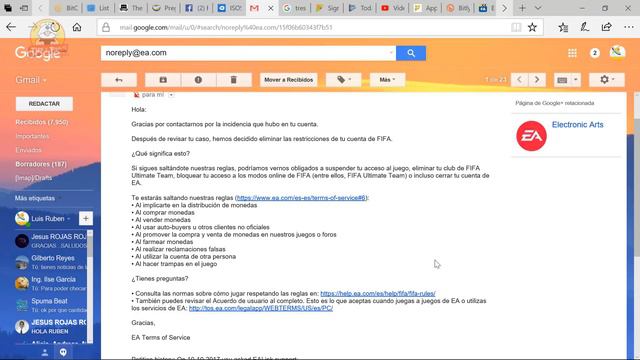Open the settings gear dropdown
640x360 pixels.
(x=607, y=80)
